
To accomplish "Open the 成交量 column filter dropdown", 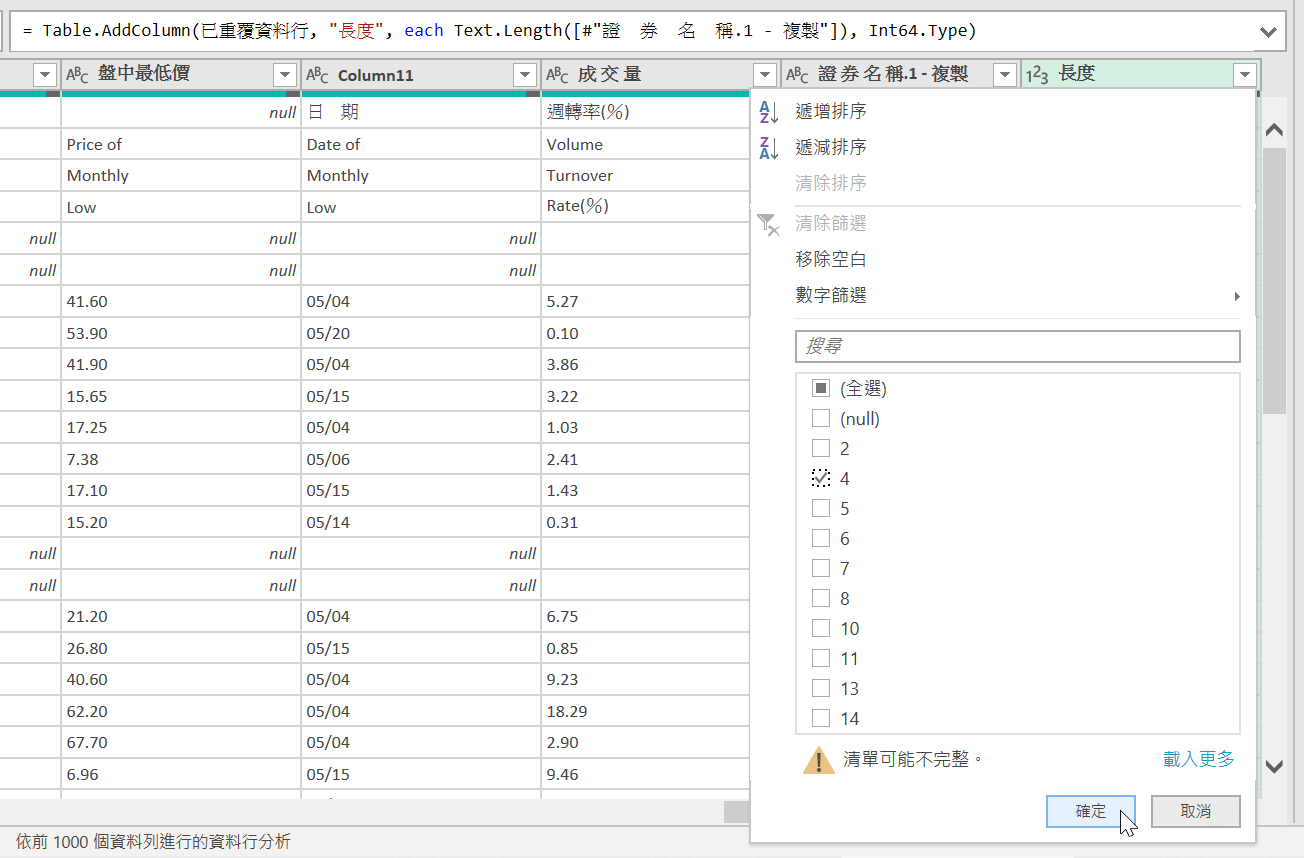I will [x=765, y=74].
